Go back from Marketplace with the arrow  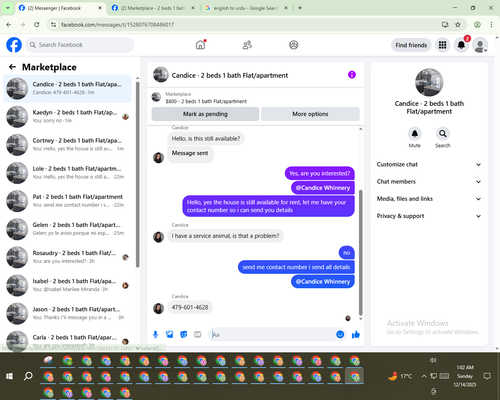[13, 67]
